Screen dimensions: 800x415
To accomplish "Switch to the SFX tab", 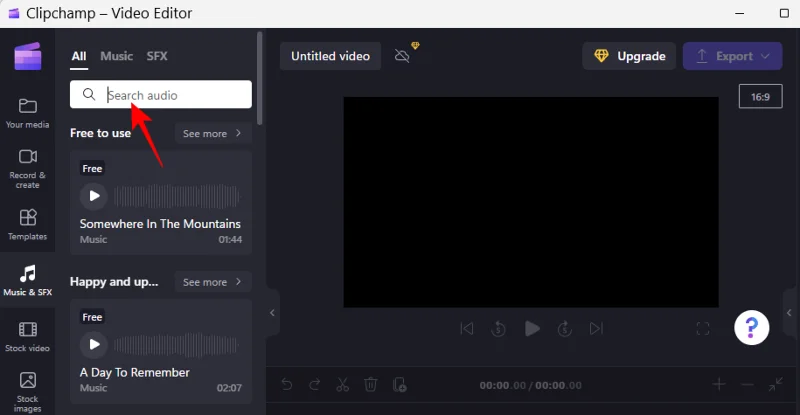I will coord(157,56).
